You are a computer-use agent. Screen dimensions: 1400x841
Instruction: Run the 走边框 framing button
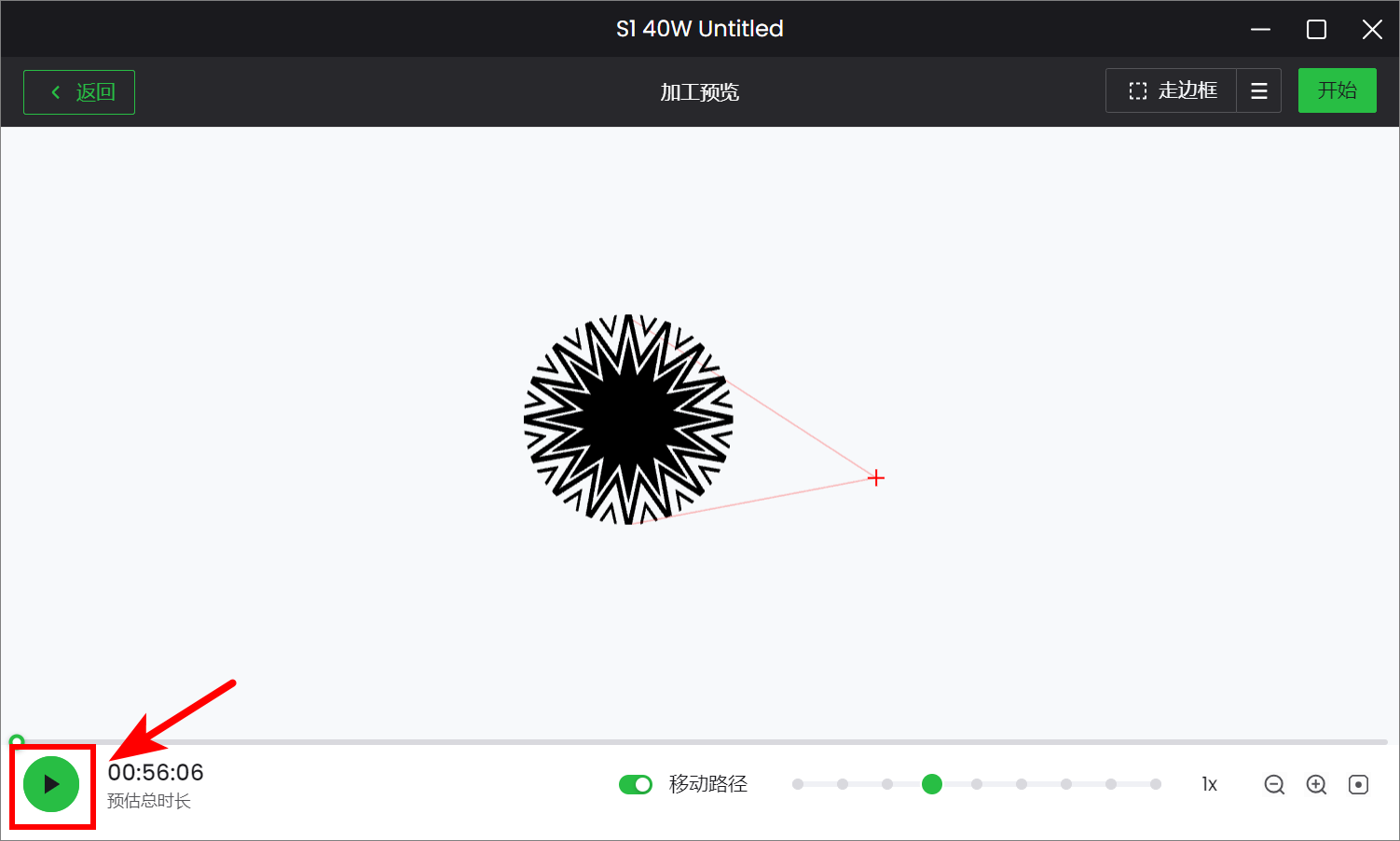click(1172, 91)
